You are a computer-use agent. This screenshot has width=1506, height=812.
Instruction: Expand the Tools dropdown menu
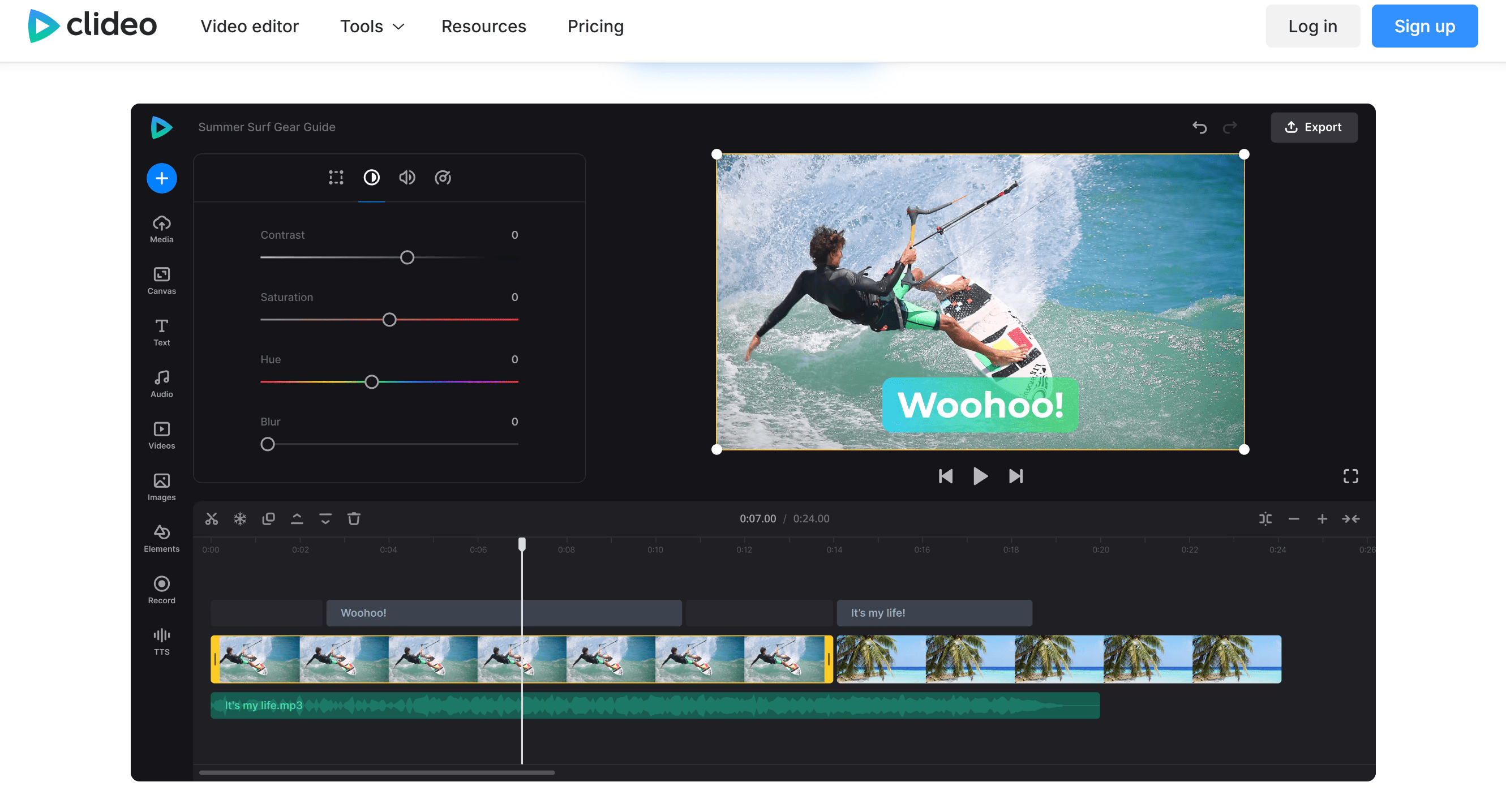click(x=372, y=26)
